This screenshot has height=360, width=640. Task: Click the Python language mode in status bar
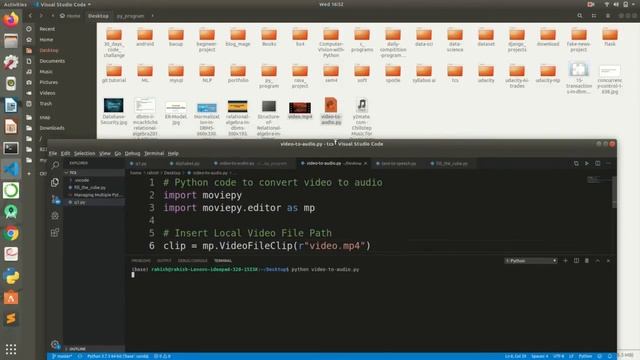(x=585, y=356)
